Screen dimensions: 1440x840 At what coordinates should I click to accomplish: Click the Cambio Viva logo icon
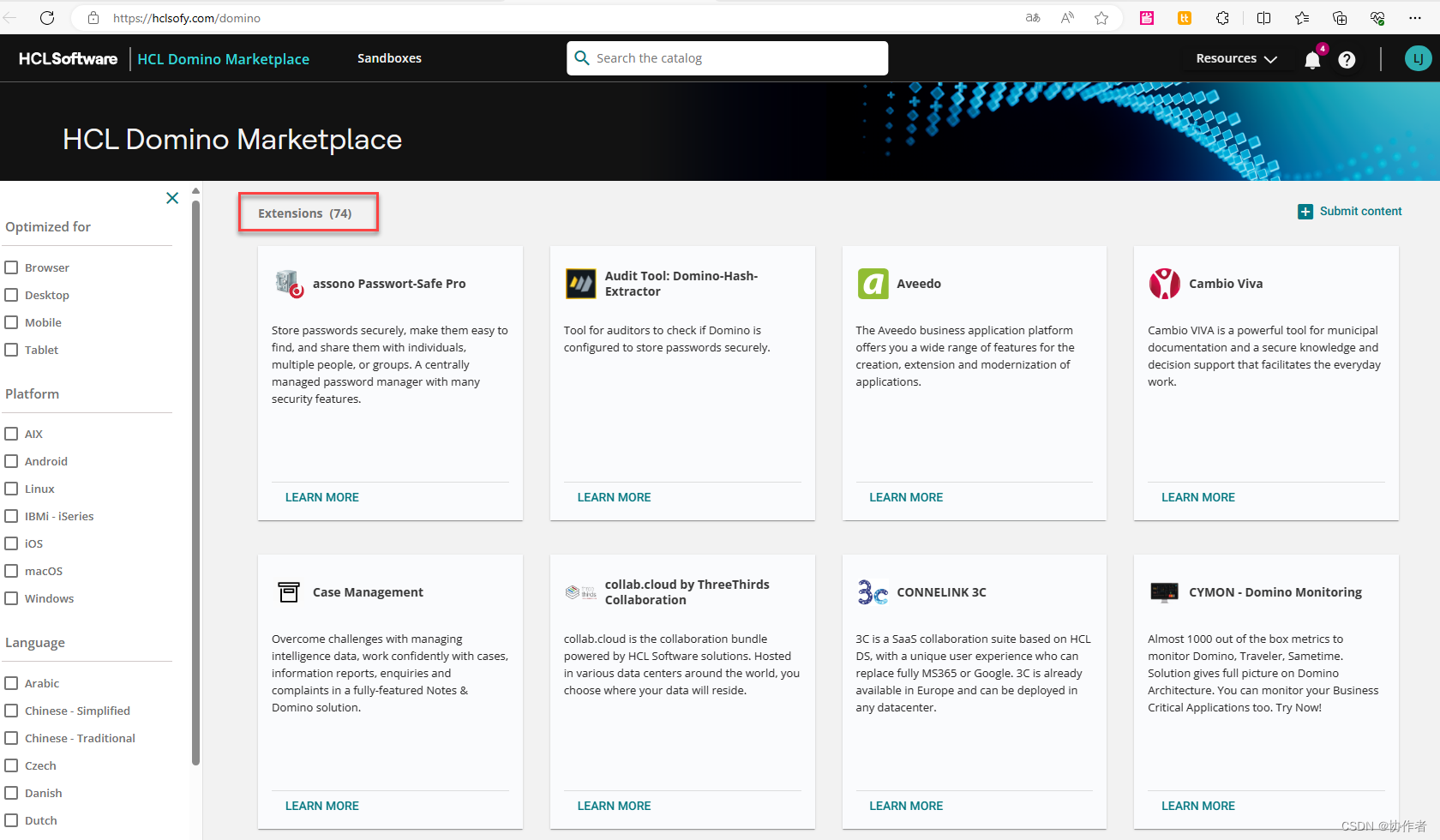[1165, 283]
